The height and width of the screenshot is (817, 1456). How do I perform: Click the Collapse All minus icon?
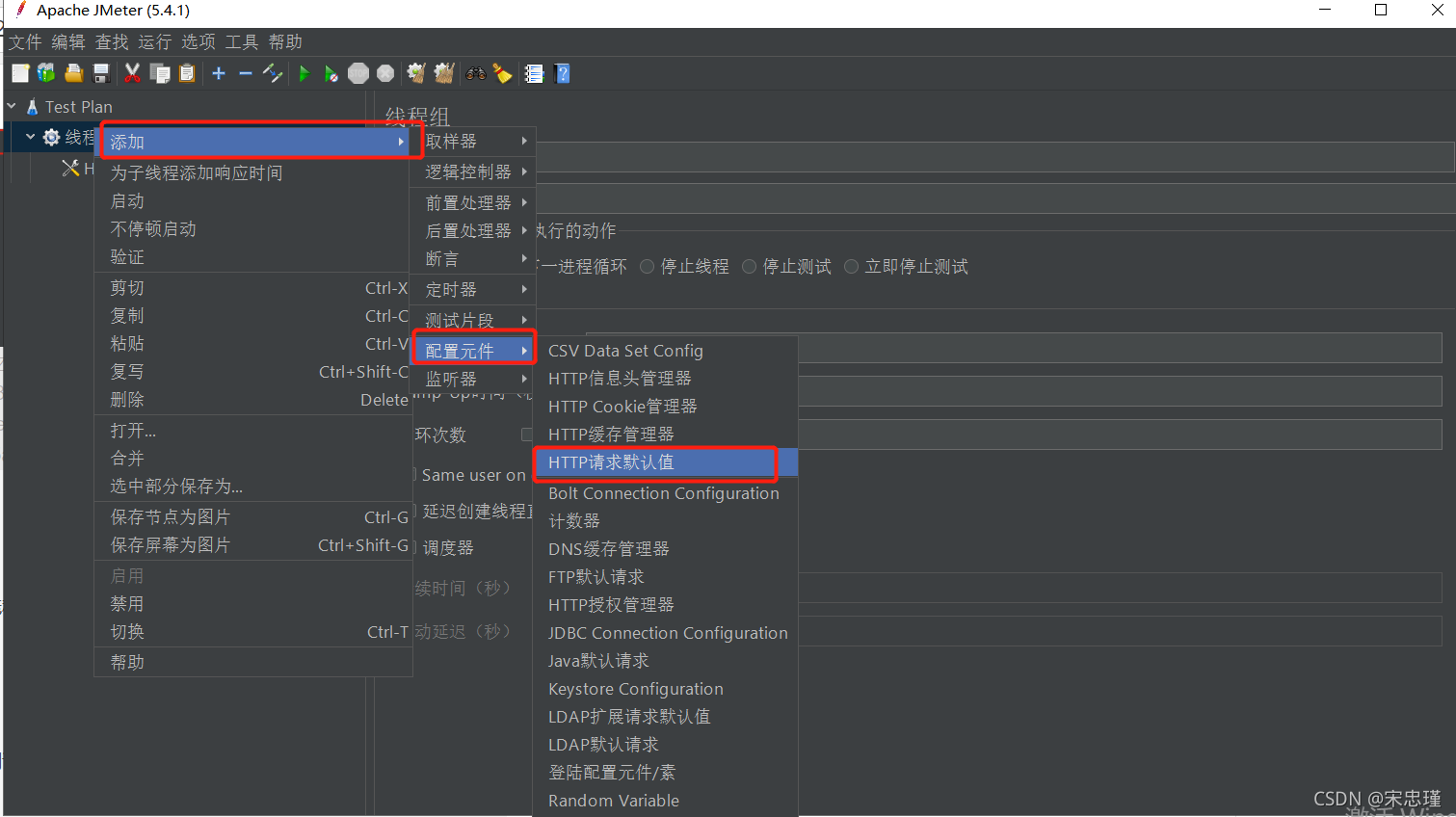245,73
